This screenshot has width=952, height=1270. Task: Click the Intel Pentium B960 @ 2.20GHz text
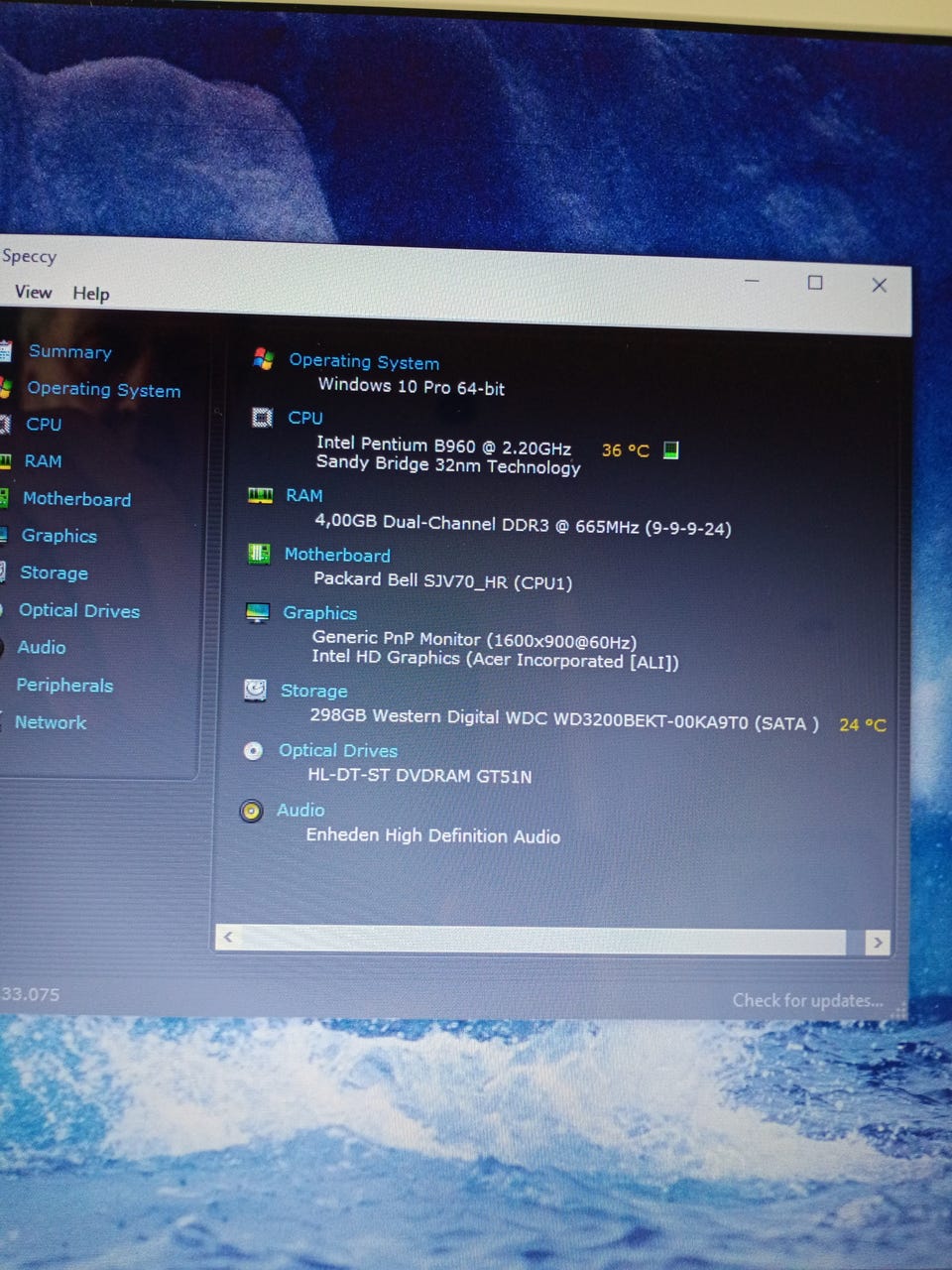[443, 445]
